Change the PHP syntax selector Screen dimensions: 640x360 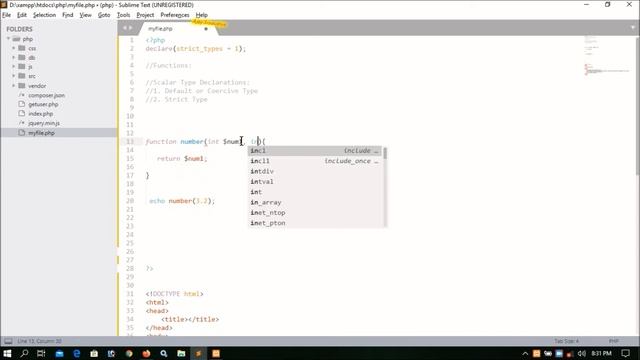click(614, 341)
